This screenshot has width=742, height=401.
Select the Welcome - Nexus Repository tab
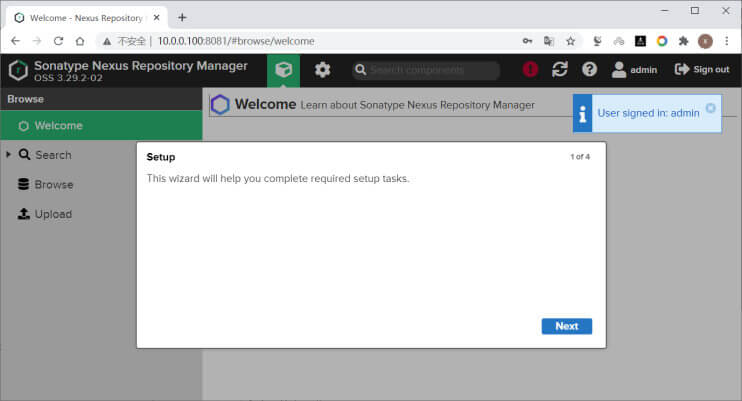coord(87,18)
